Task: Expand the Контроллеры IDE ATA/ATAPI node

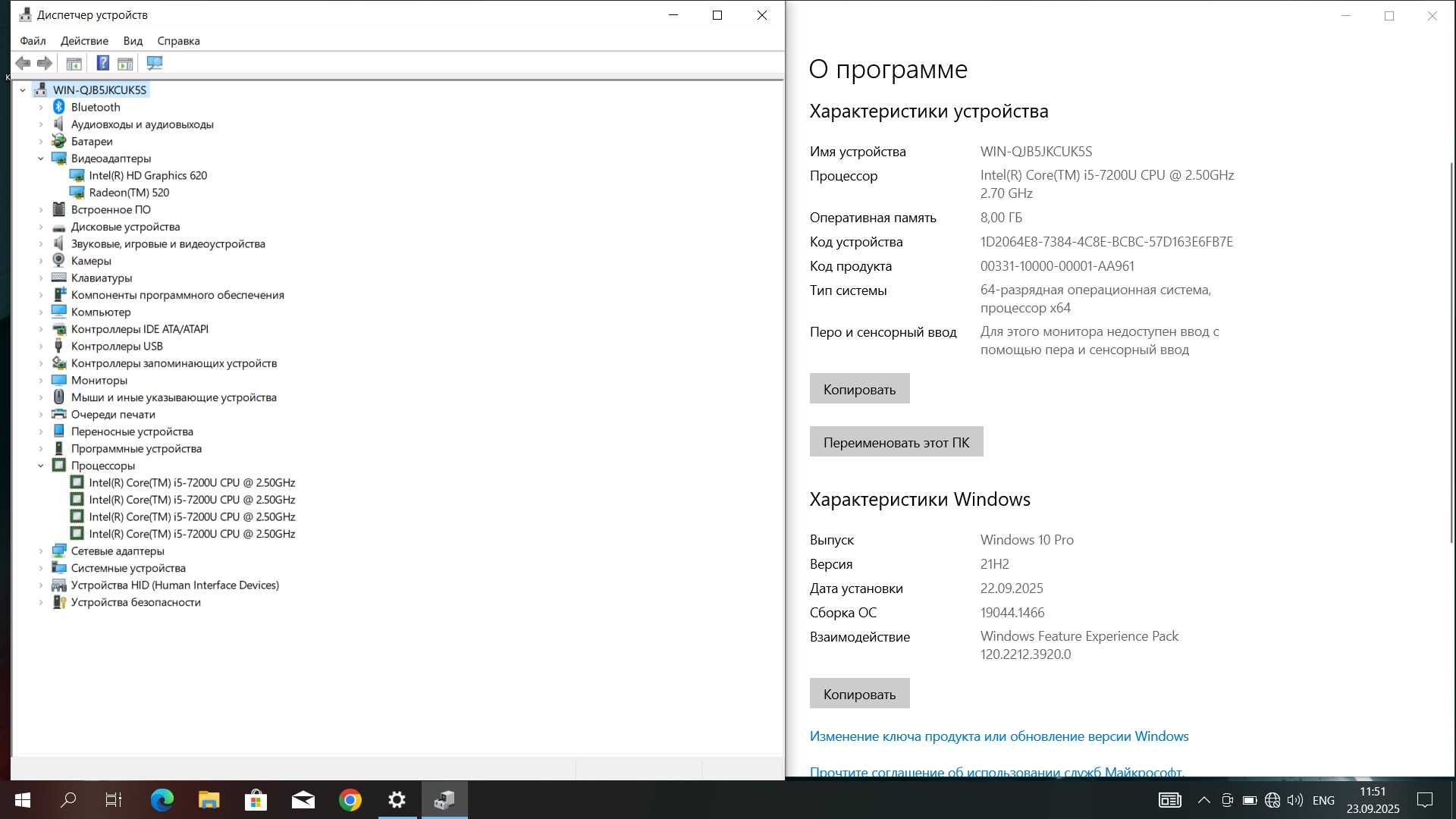Action: [x=41, y=329]
